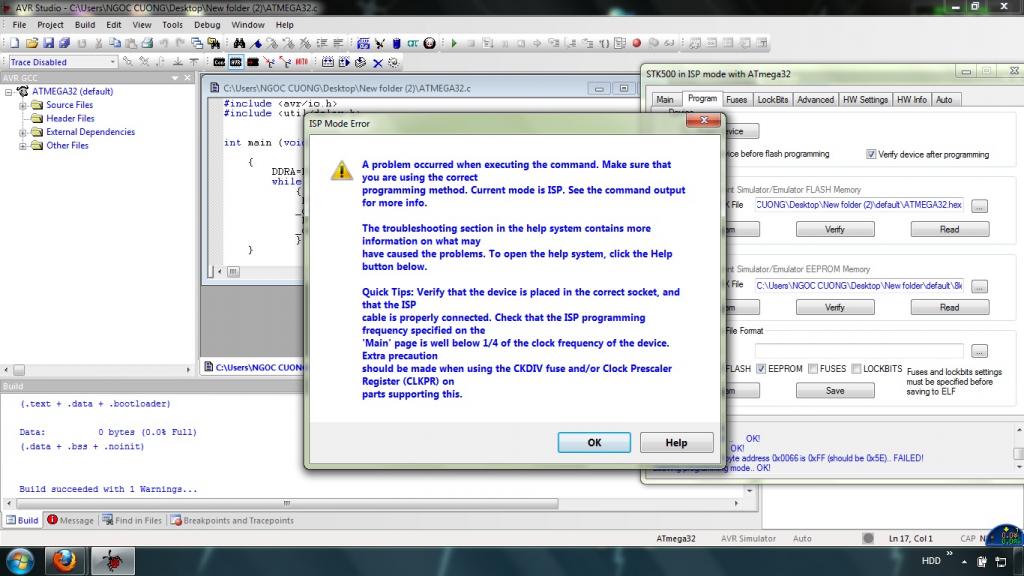Show hidden system tray icons arrow

click(964, 561)
